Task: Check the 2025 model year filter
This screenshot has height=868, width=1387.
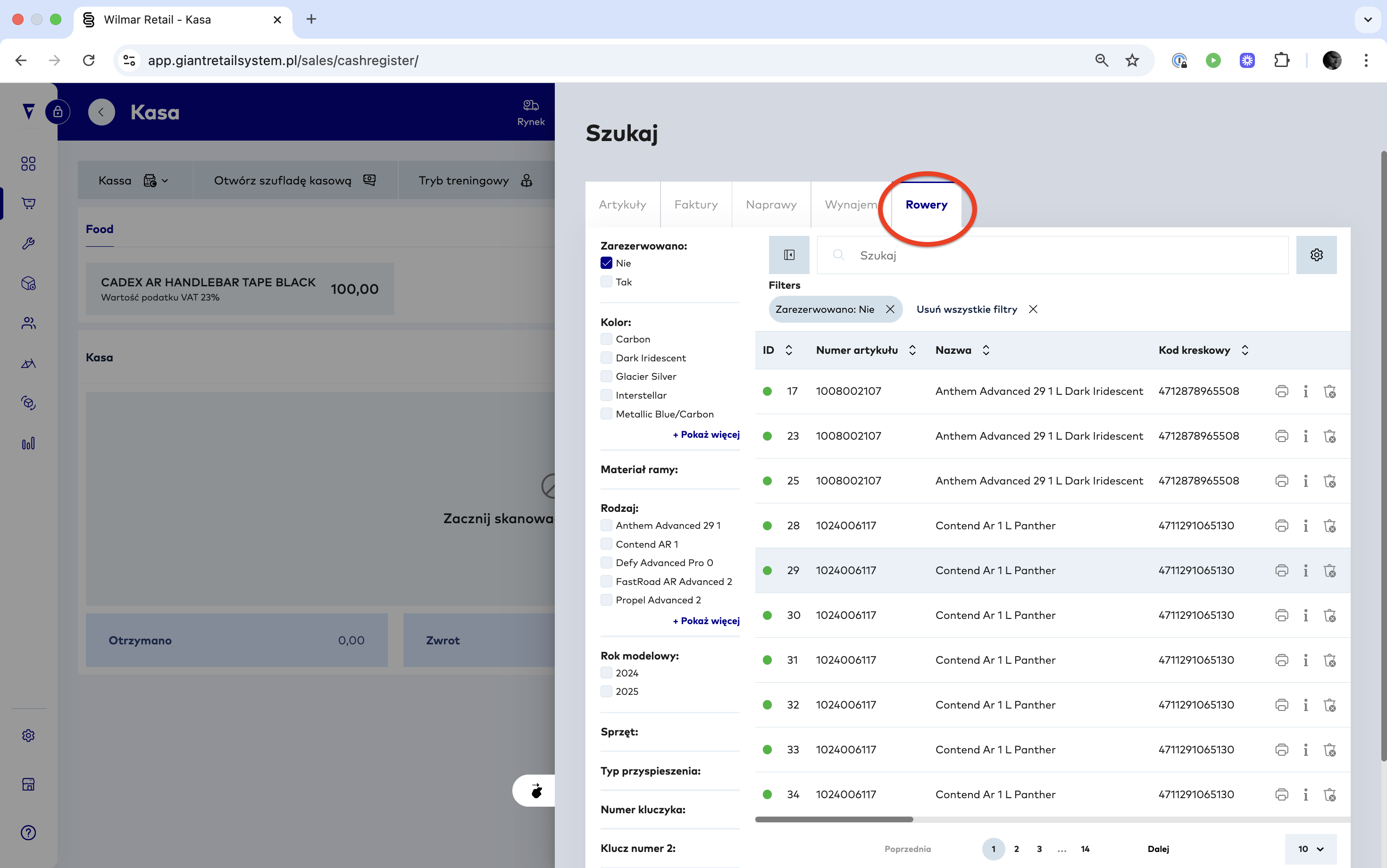Action: 606,691
